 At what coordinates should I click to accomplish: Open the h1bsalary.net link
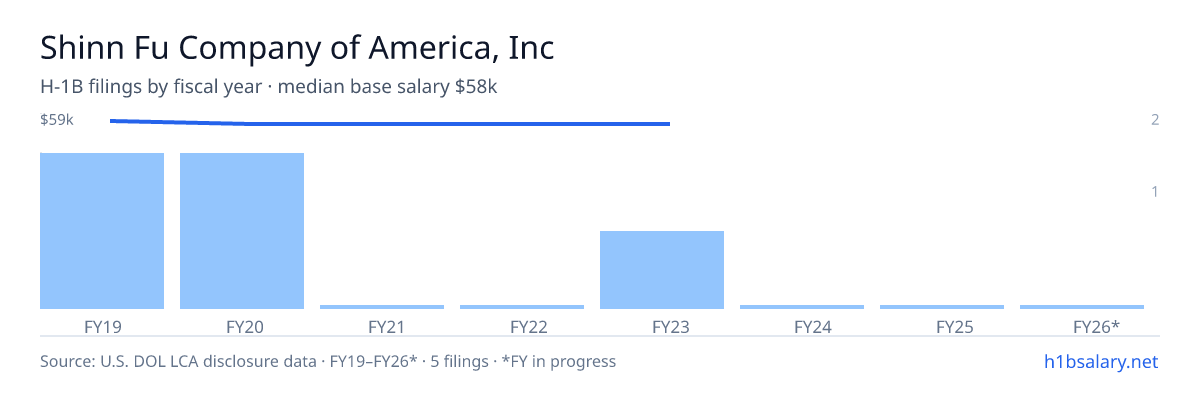click(1100, 361)
